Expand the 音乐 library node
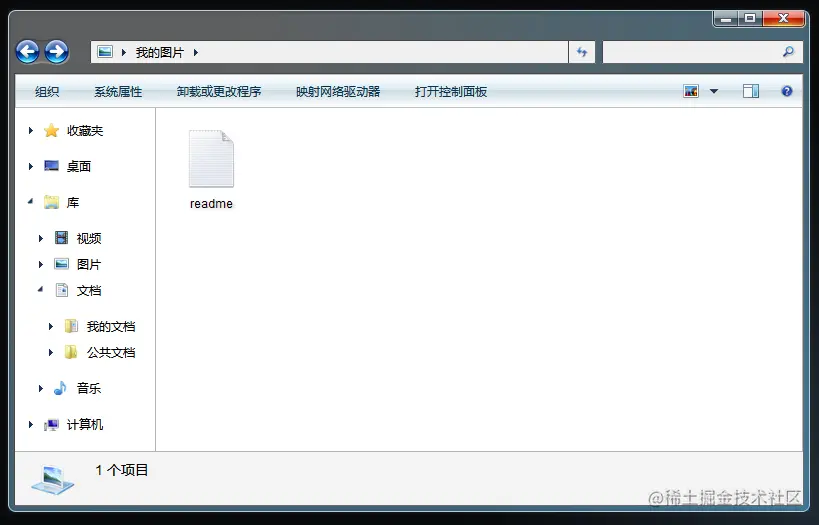 click(41, 388)
